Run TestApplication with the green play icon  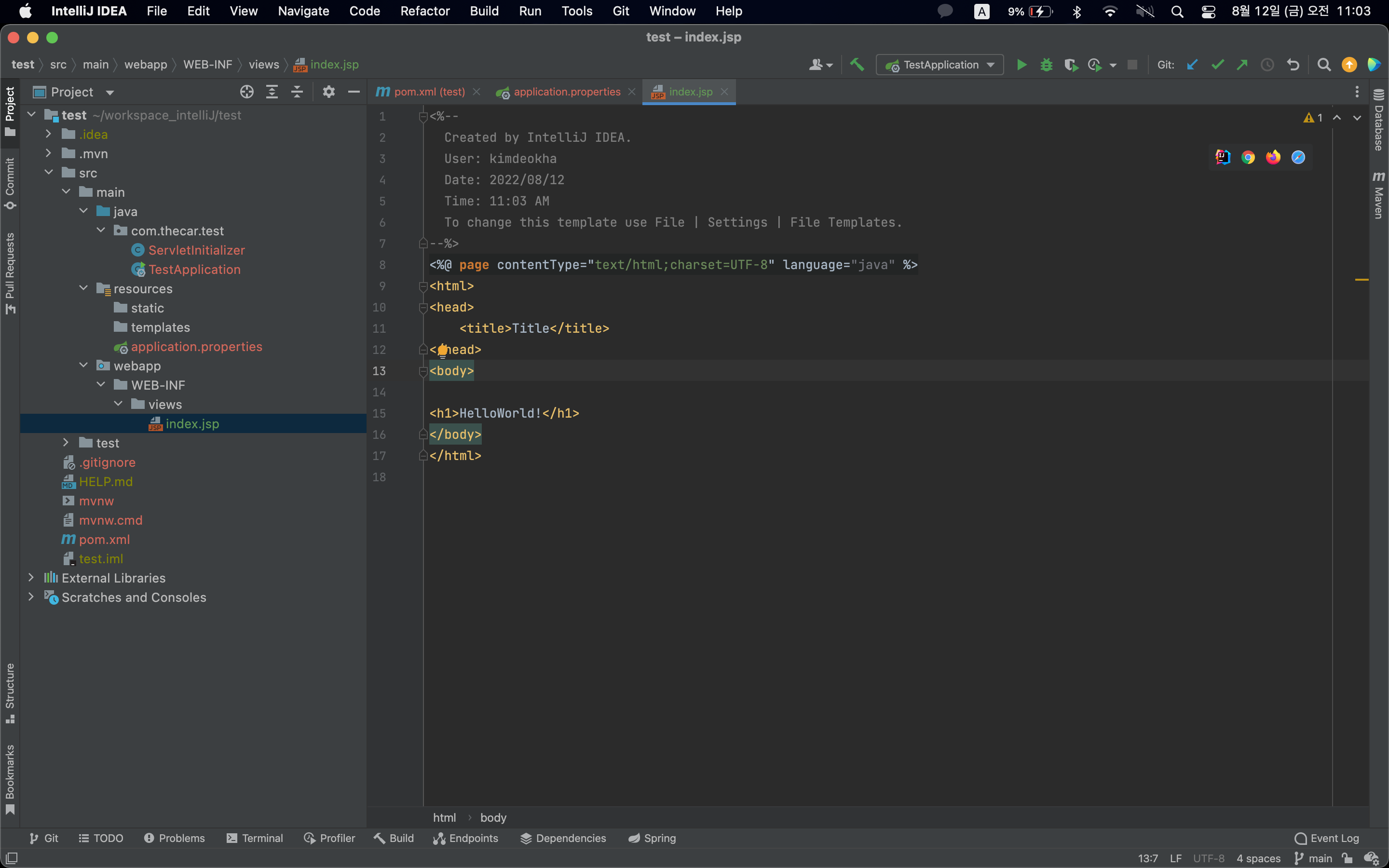coord(1021,65)
